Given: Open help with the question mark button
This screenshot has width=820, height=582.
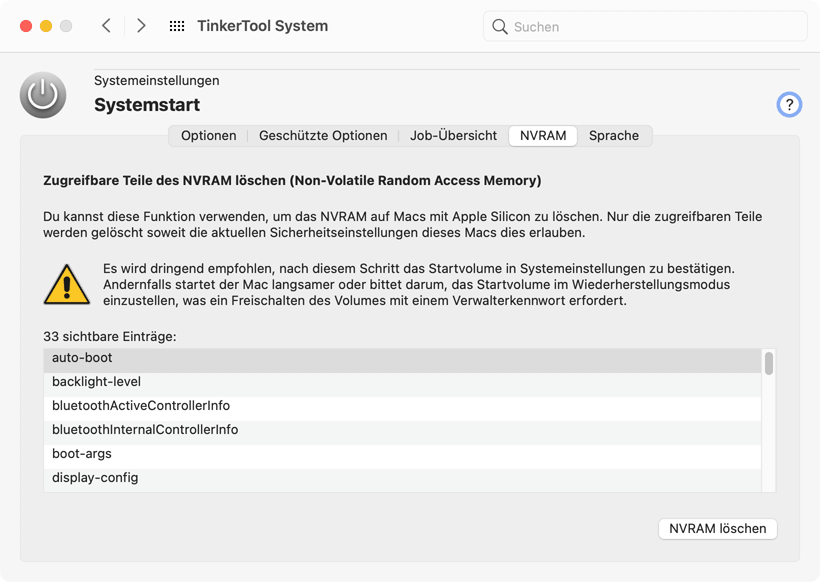Looking at the screenshot, I should [789, 104].
